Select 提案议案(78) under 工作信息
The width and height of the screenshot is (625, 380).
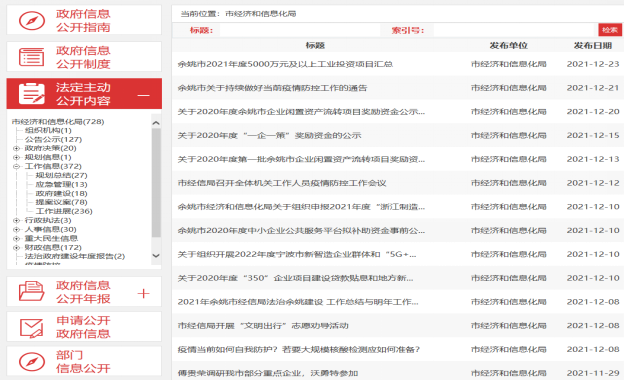(x=61, y=202)
